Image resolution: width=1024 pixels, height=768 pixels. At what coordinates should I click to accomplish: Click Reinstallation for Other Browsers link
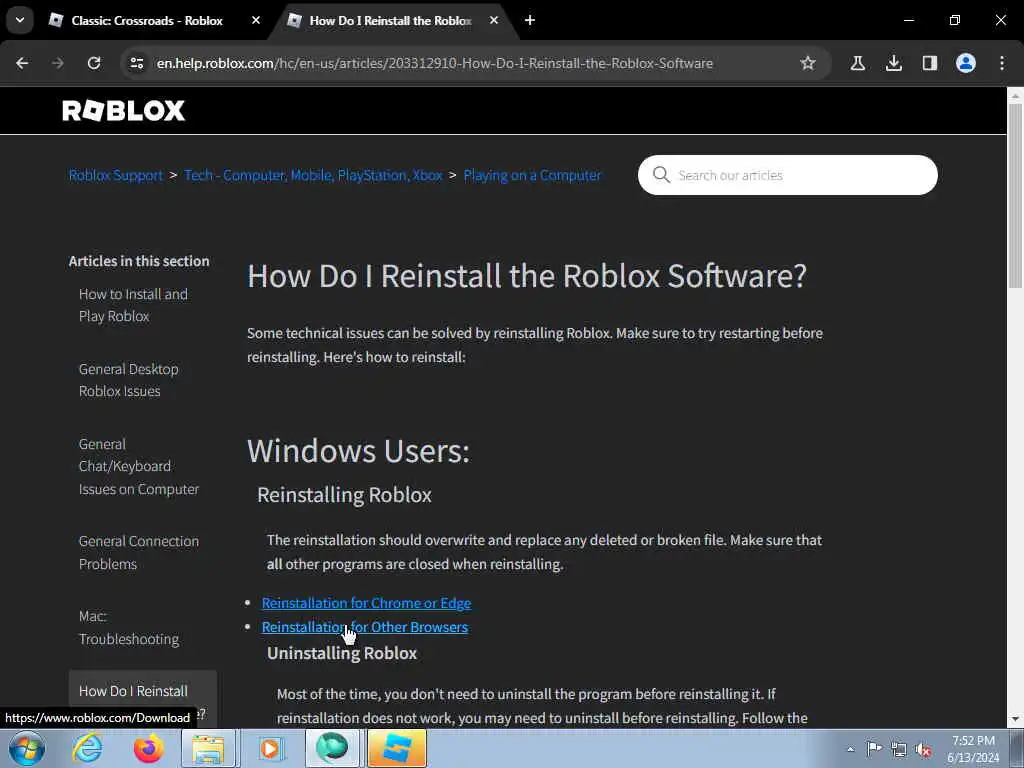click(x=364, y=627)
